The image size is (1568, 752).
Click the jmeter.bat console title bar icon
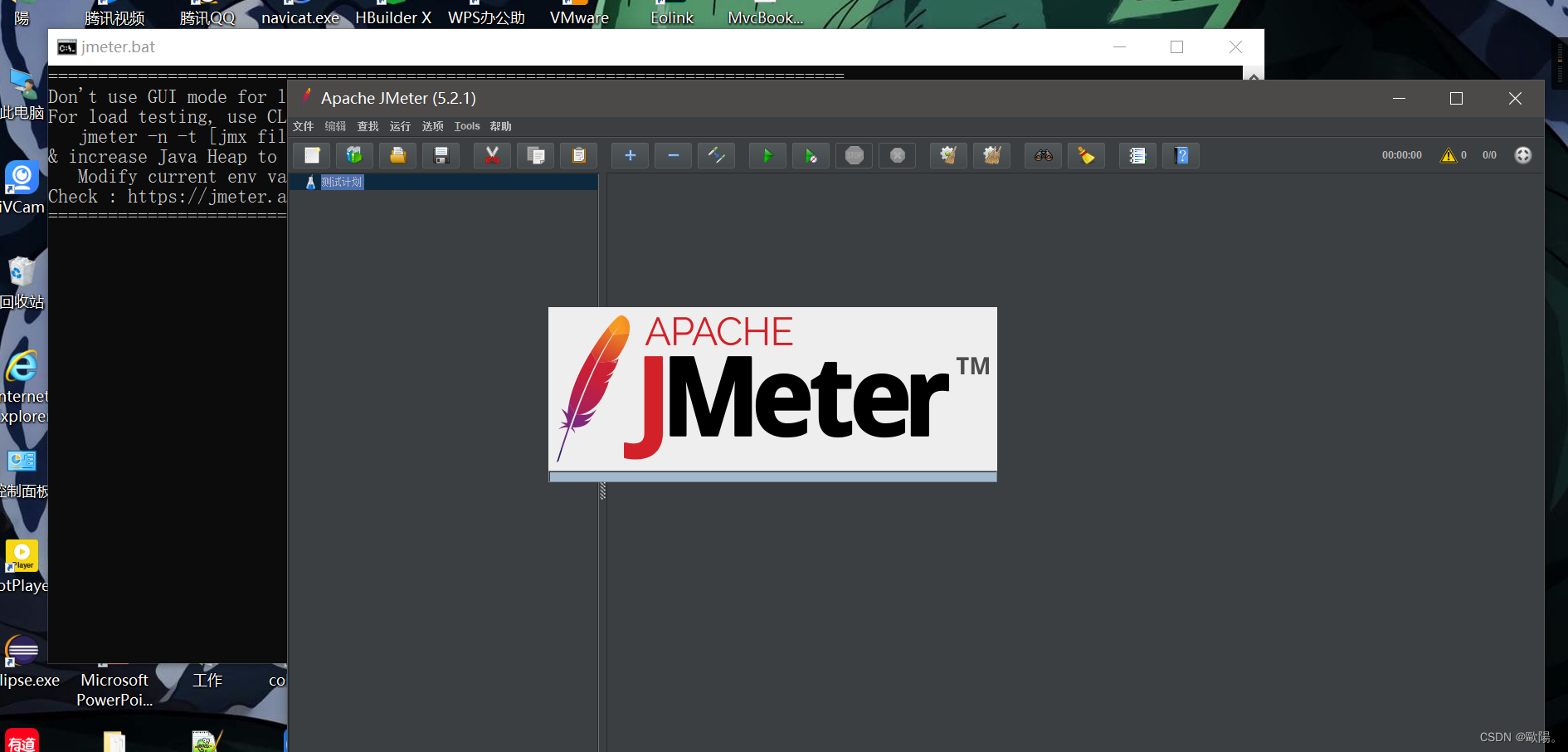click(67, 47)
